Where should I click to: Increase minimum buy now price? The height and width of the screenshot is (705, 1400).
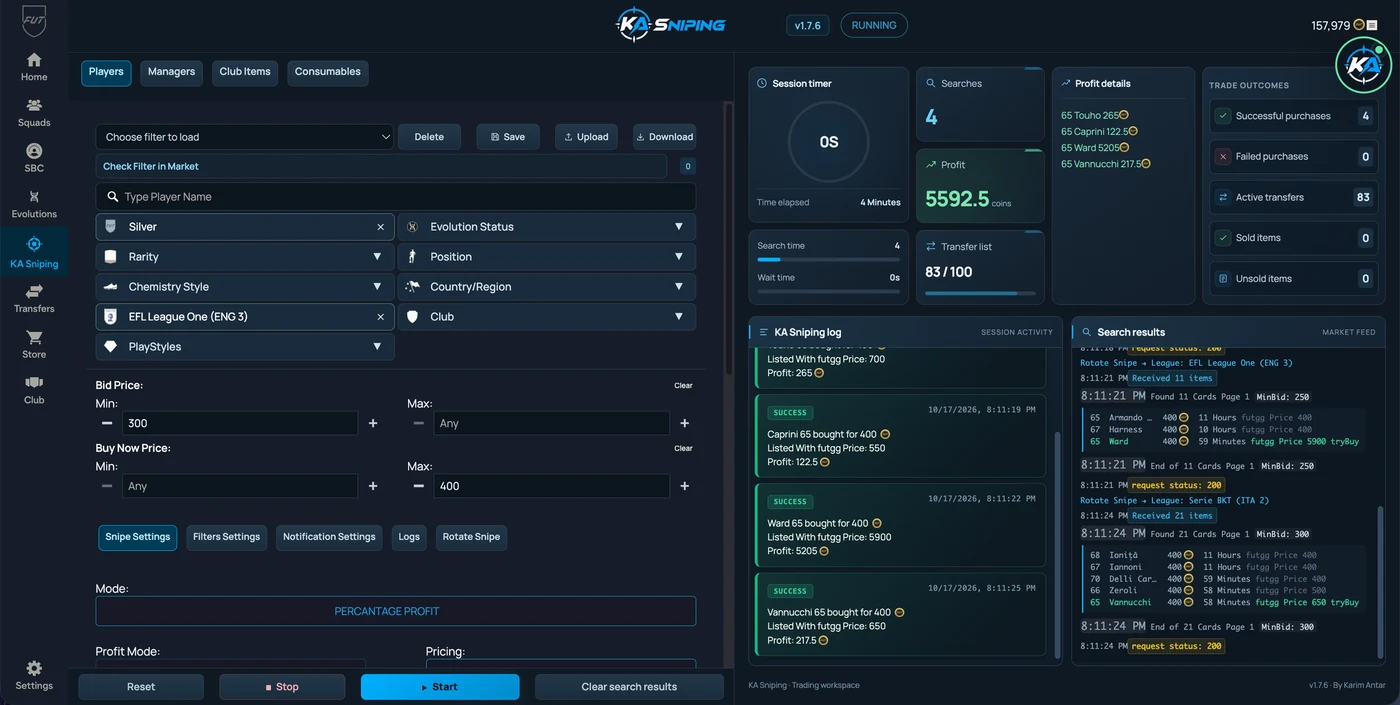point(373,486)
